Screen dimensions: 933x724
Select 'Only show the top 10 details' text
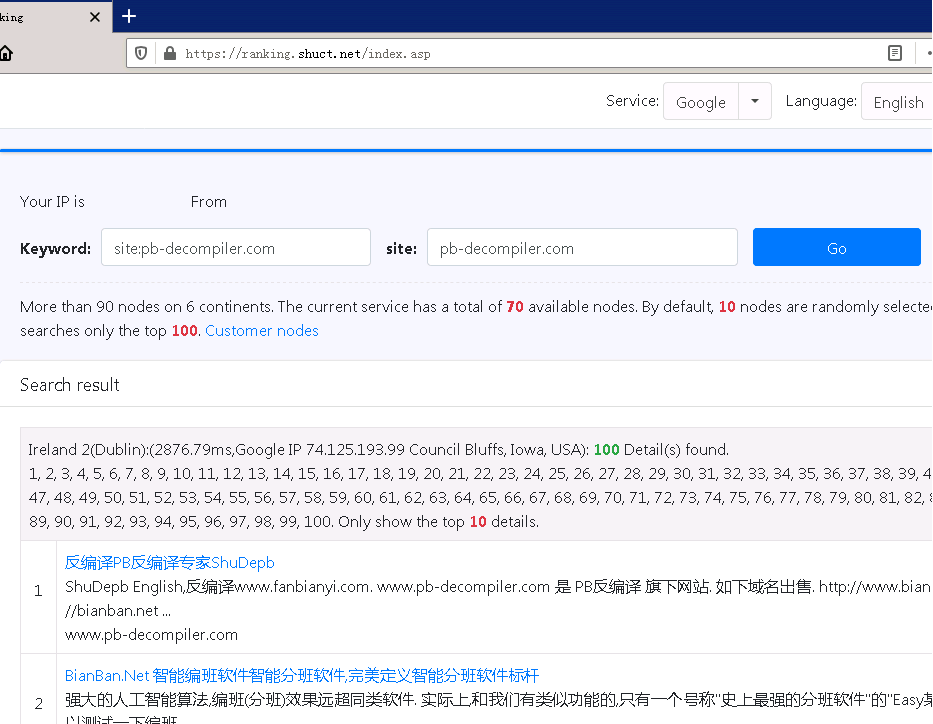click(439, 522)
